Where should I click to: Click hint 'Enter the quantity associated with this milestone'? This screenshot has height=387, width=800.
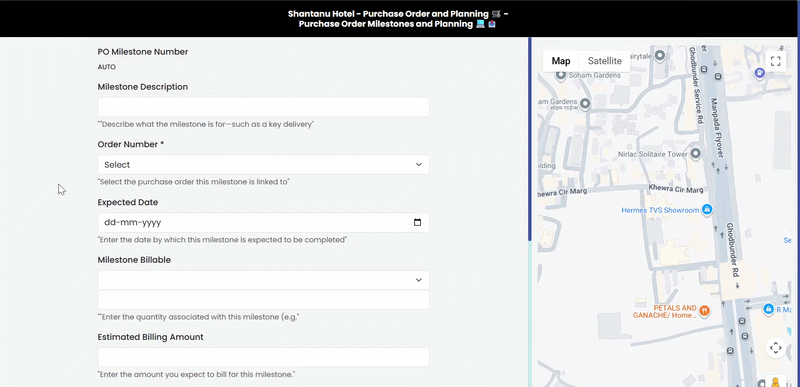[198, 317]
